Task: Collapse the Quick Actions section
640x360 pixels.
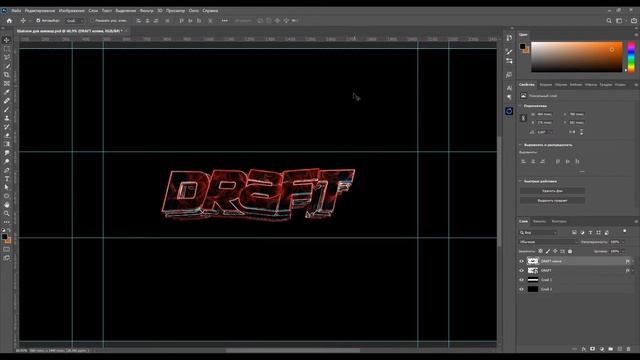Action: (x=520, y=181)
